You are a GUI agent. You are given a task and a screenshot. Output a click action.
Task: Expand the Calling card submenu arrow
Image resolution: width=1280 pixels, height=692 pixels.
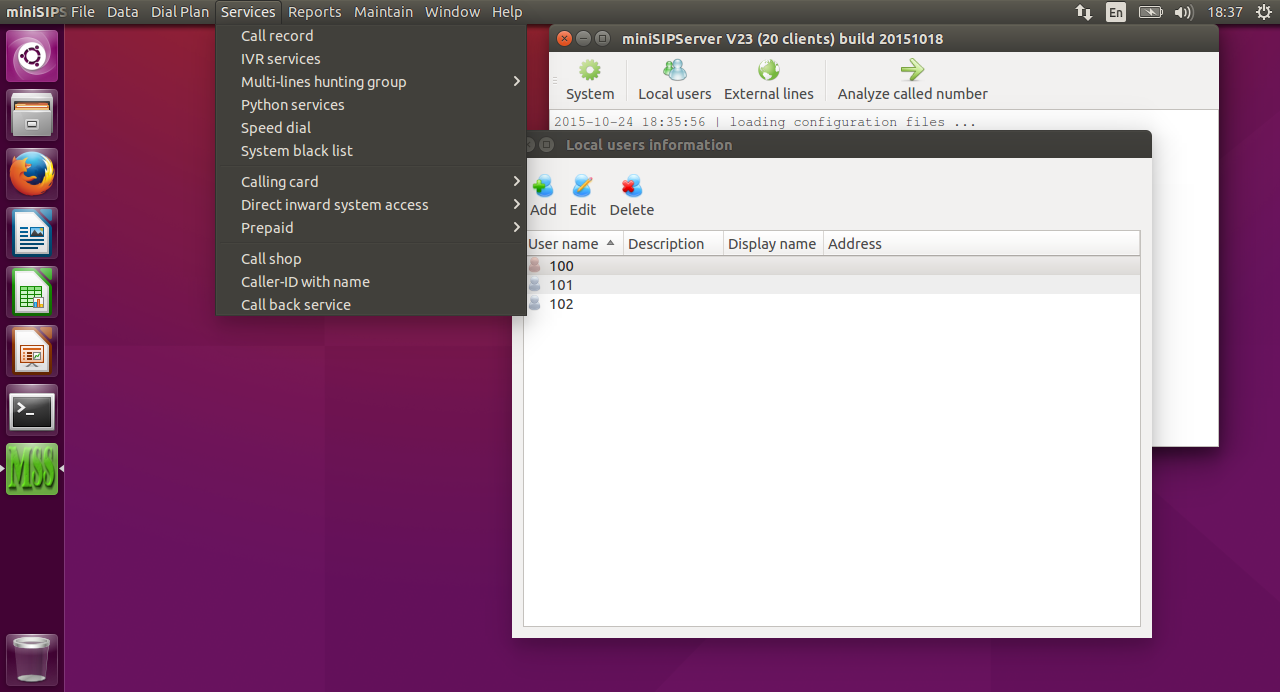tap(517, 182)
